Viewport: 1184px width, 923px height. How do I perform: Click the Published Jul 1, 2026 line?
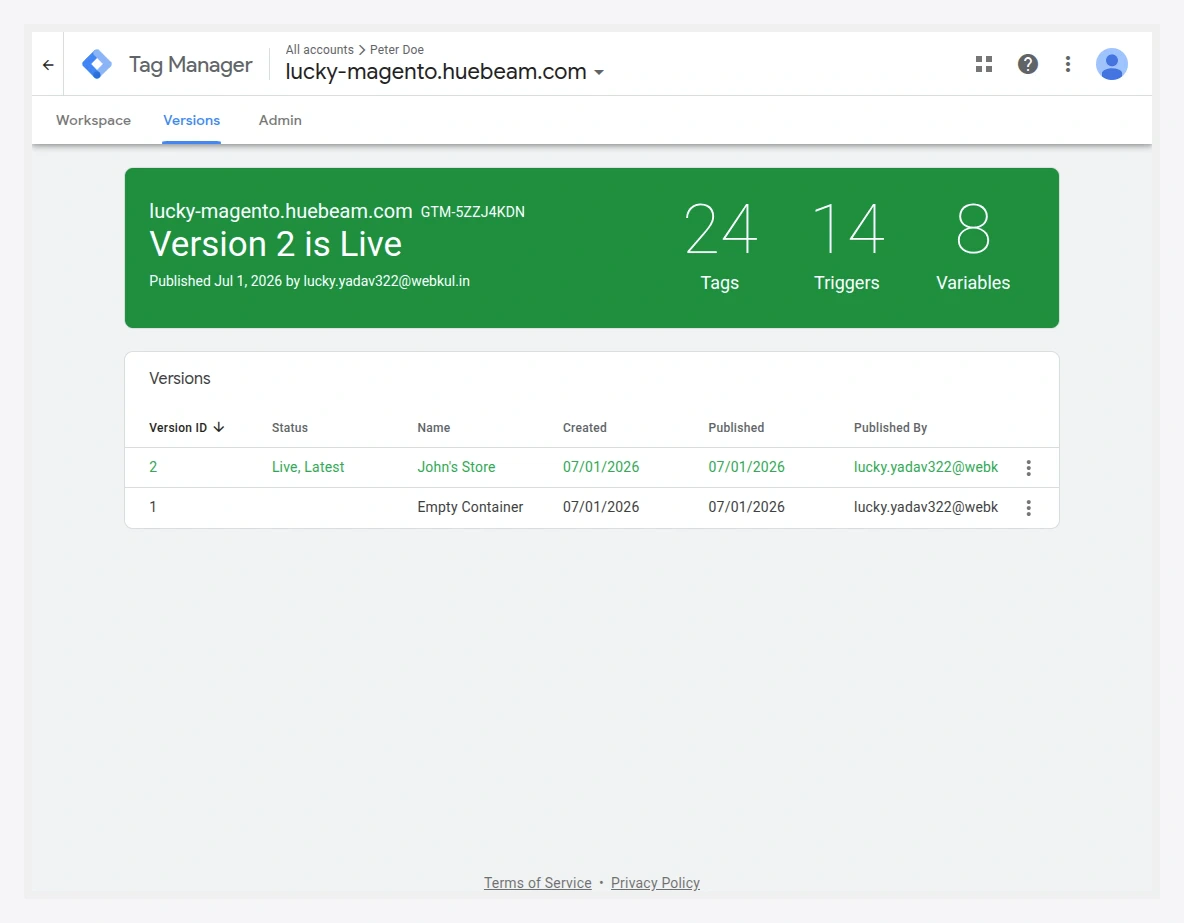pyautogui.click(x=310, y=281)
